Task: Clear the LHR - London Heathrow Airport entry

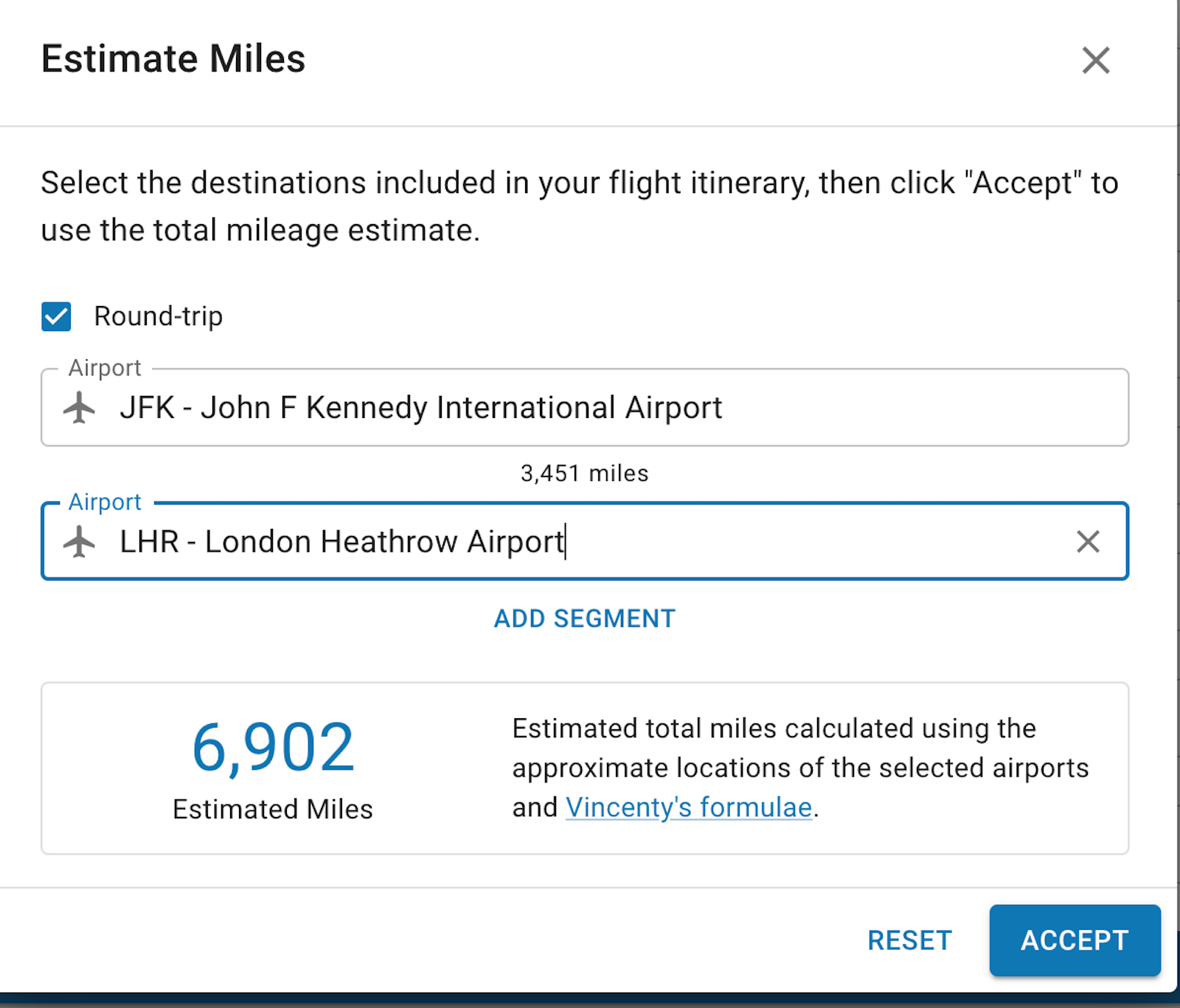Action: (1088, 542)
